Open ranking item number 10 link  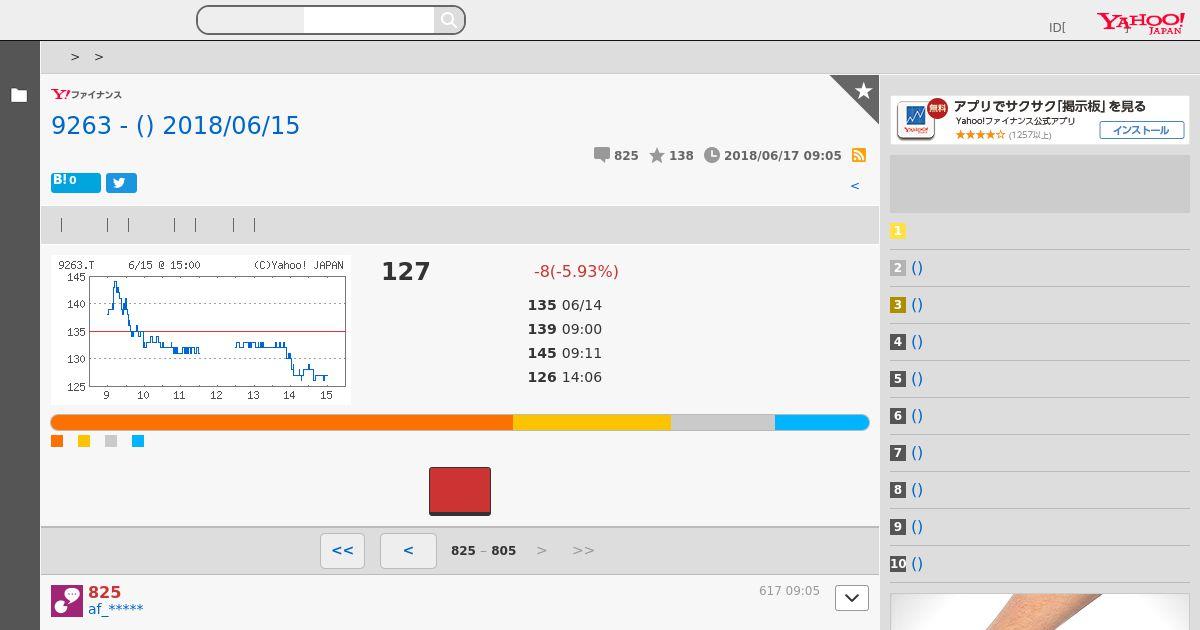[917, 564]
